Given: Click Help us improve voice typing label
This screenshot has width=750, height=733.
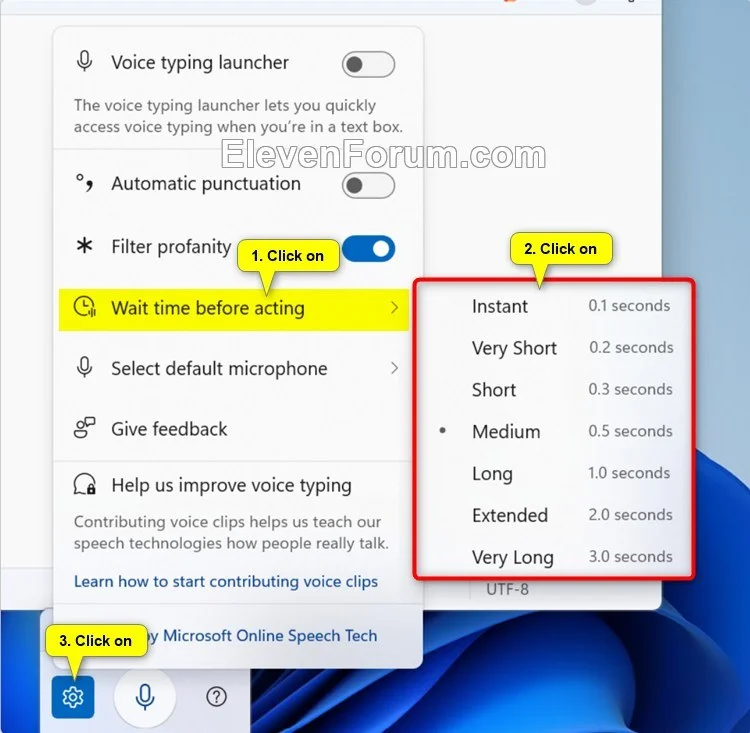Looking at the screenshot, I should point(232,485).
